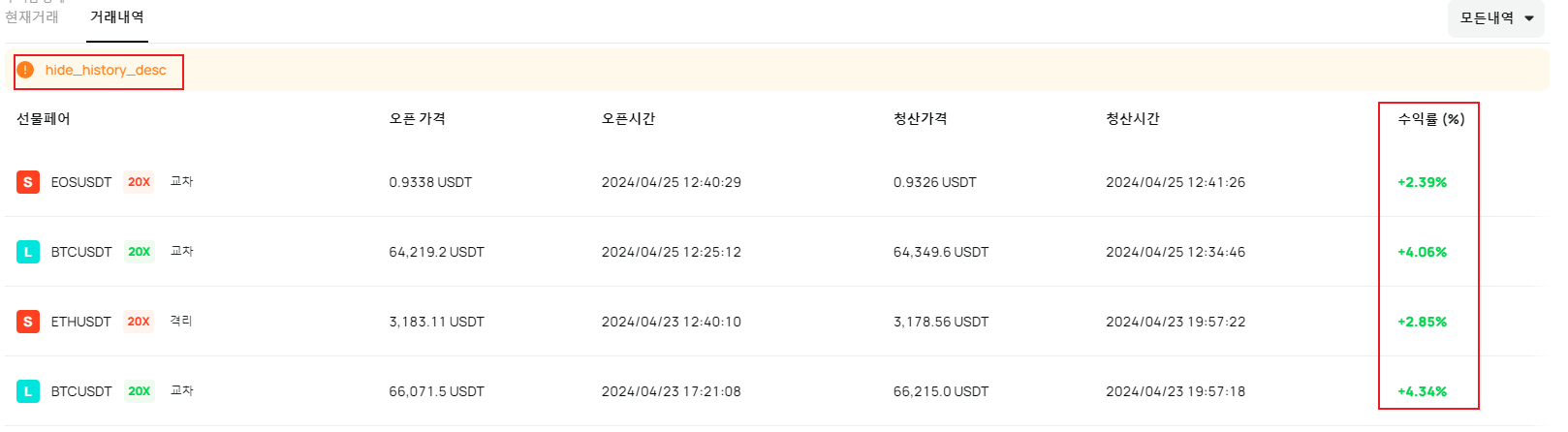The image size is (1568, 432).
Task: Select the 거래내역 tab
Action: [x=117, y=17]
